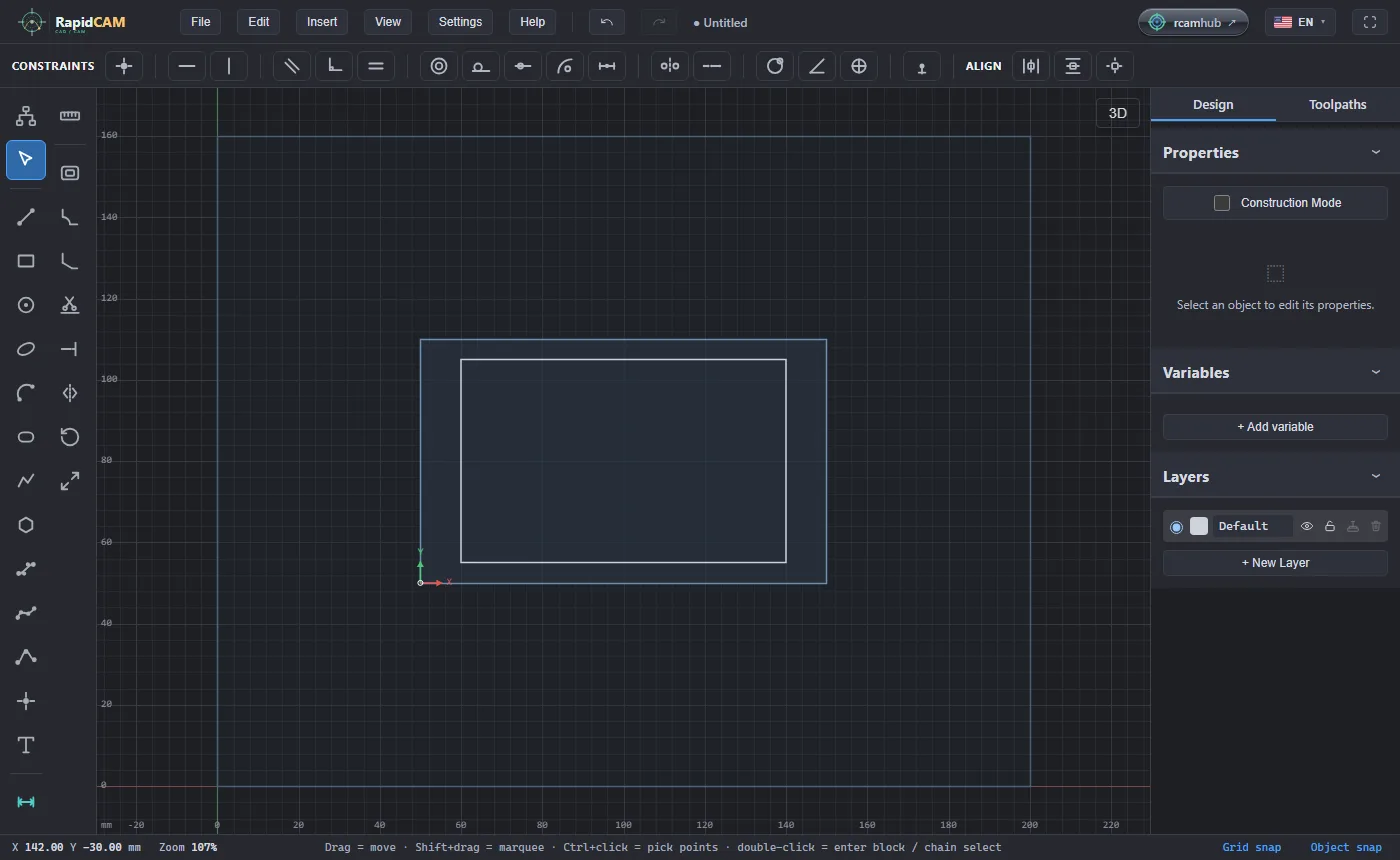Select the Polygon hexagon tool
Viewport: 1400px width, 860px height.
26,525
